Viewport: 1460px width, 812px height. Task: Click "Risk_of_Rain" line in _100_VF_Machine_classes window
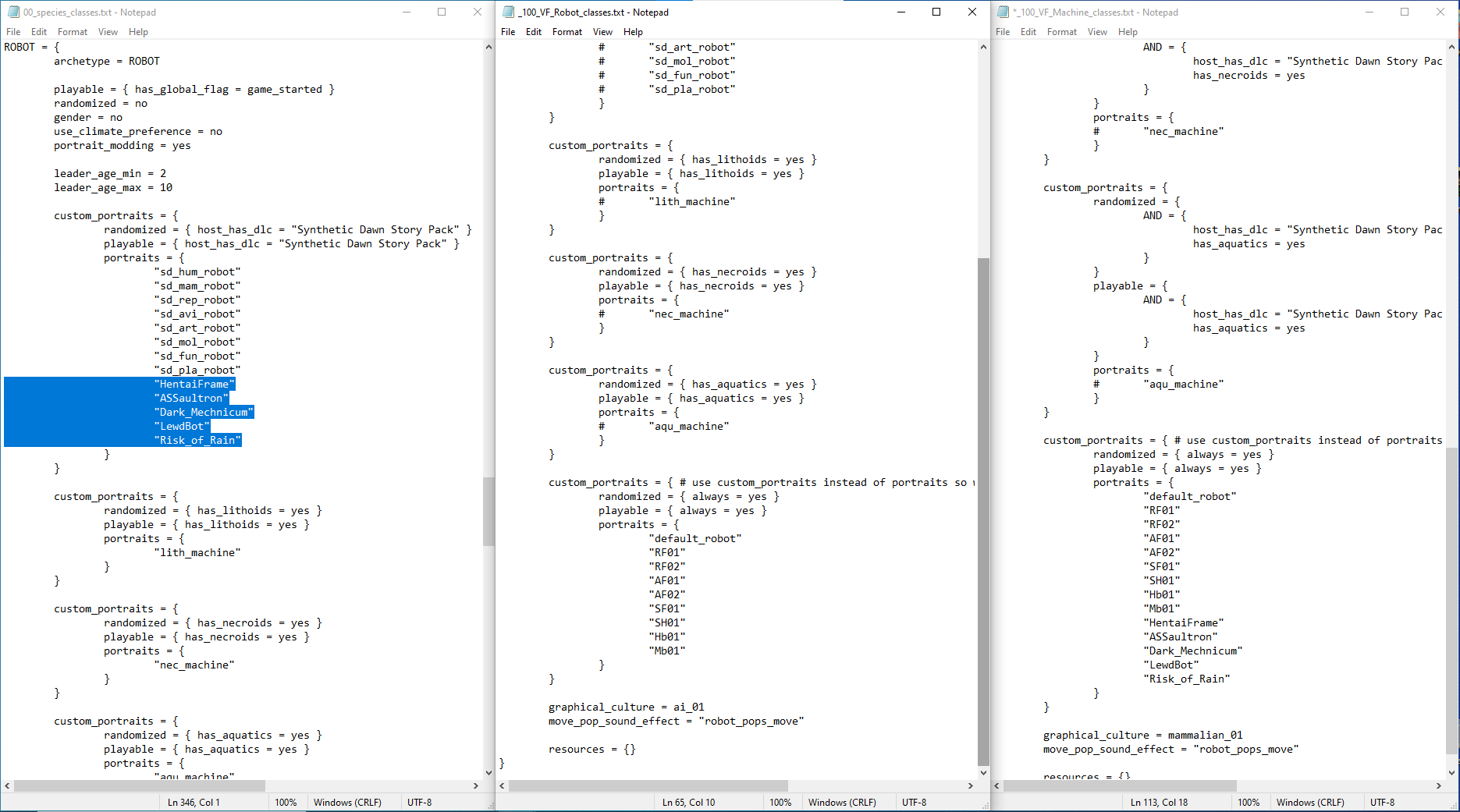point(1186,679)
